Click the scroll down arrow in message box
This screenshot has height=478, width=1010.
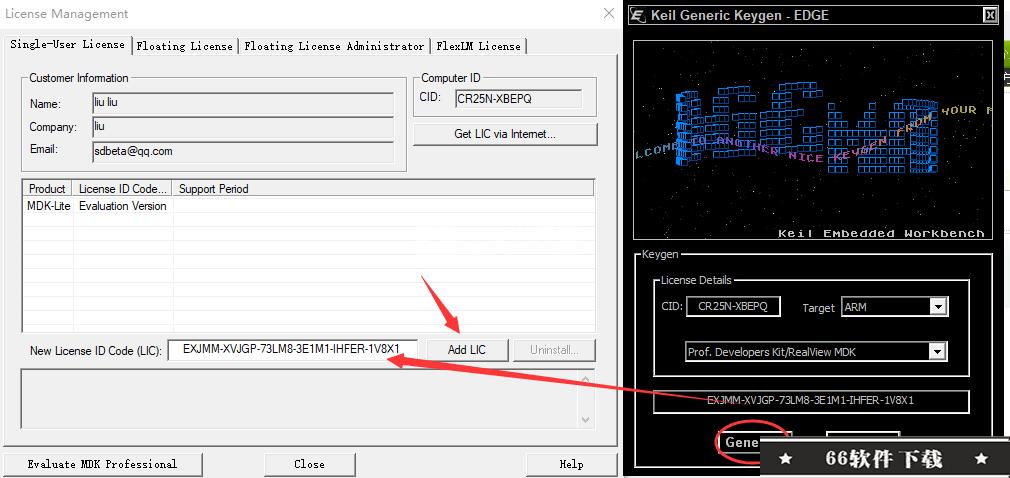(586, 420)
